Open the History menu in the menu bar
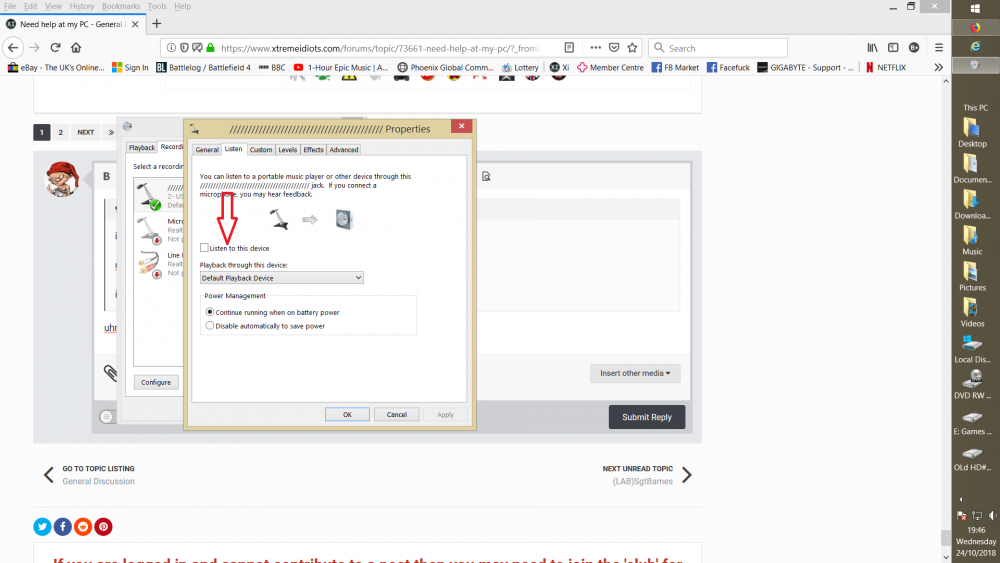1000x563 pixels. click(82, 6)
